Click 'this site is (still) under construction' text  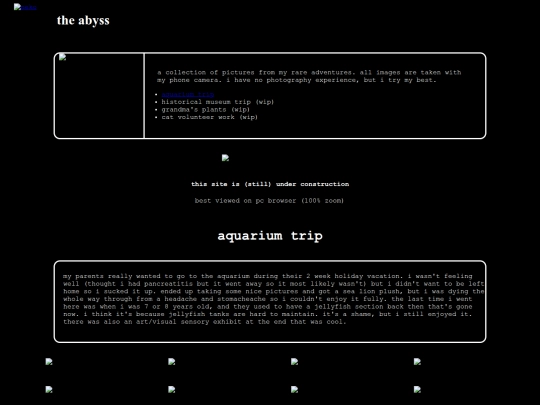click(x=270, y=184)
